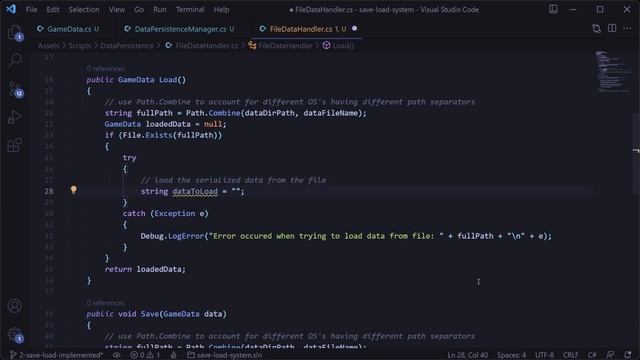Open the Help menu

tap(221, 9)
